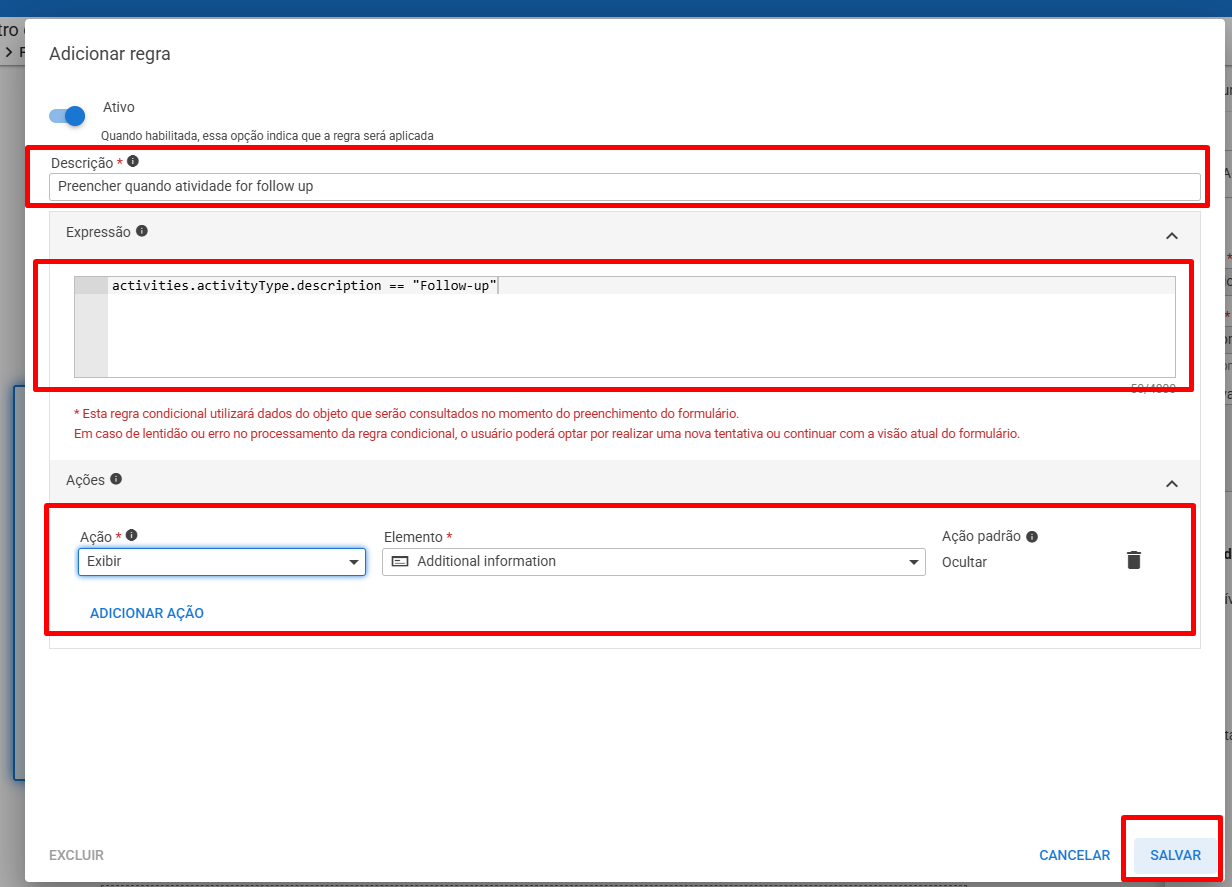1232x887 pixels.
Task: Toggle the Ativo switch
Action: coord(68,116)
